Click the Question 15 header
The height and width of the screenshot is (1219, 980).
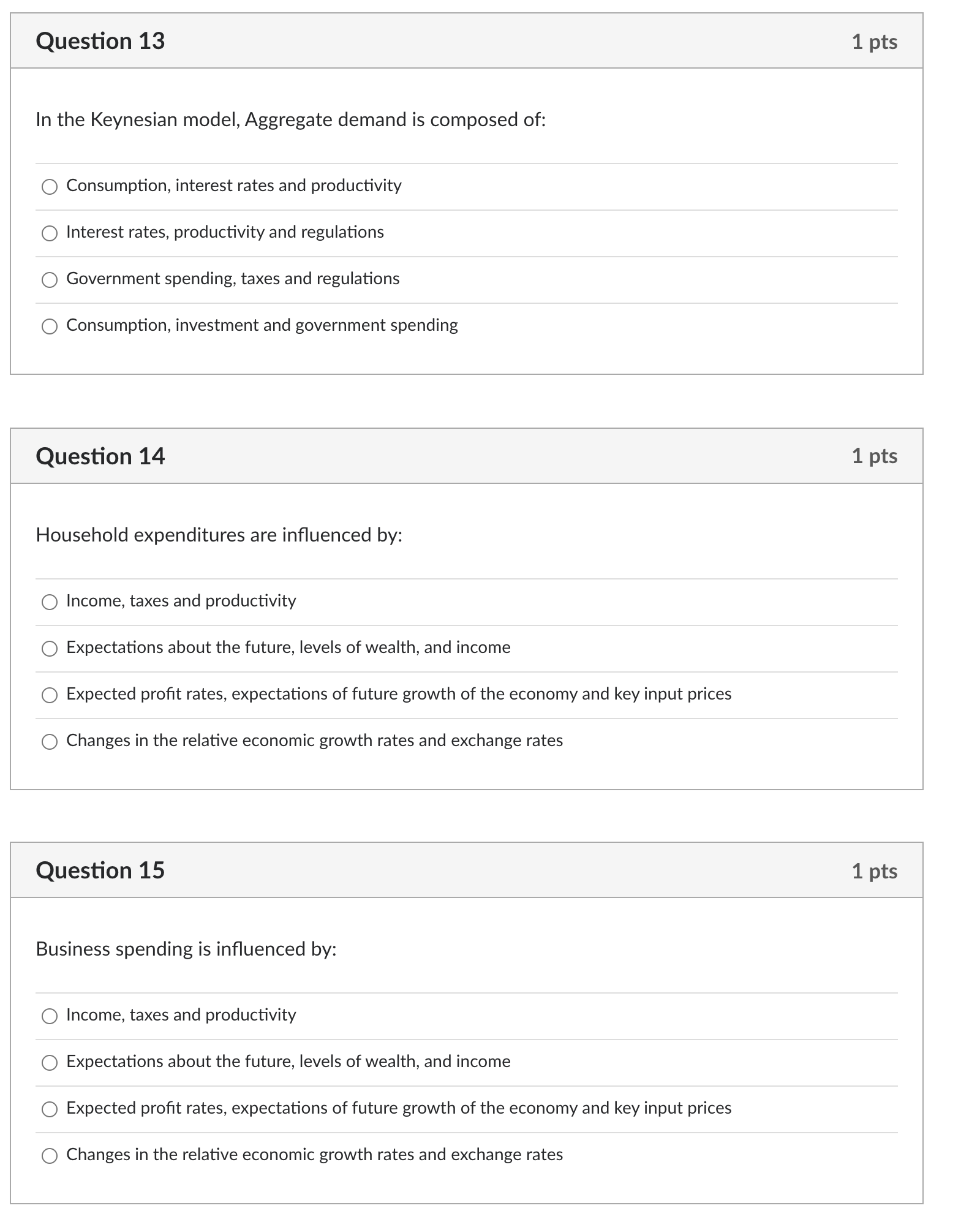(101, 870)
